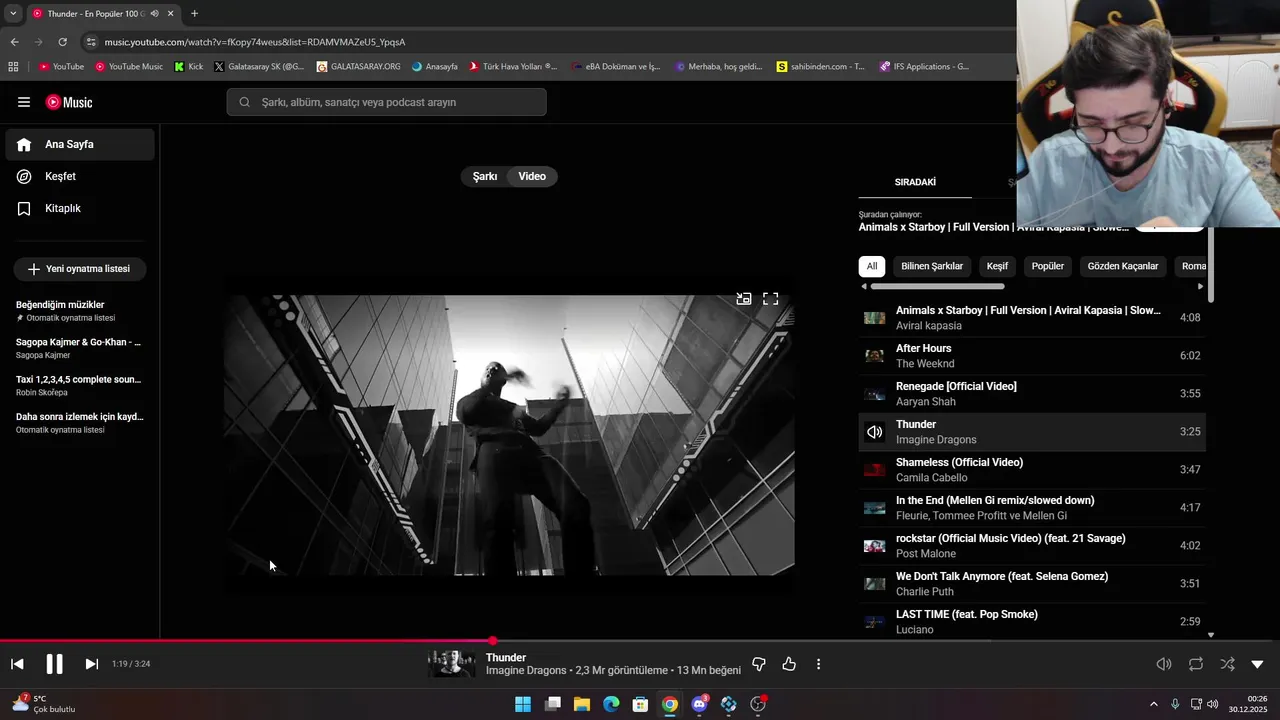Viewport: 1280px width, 720px height.
Task: Toggle shuffle mode
Action: coord(1227,664)
